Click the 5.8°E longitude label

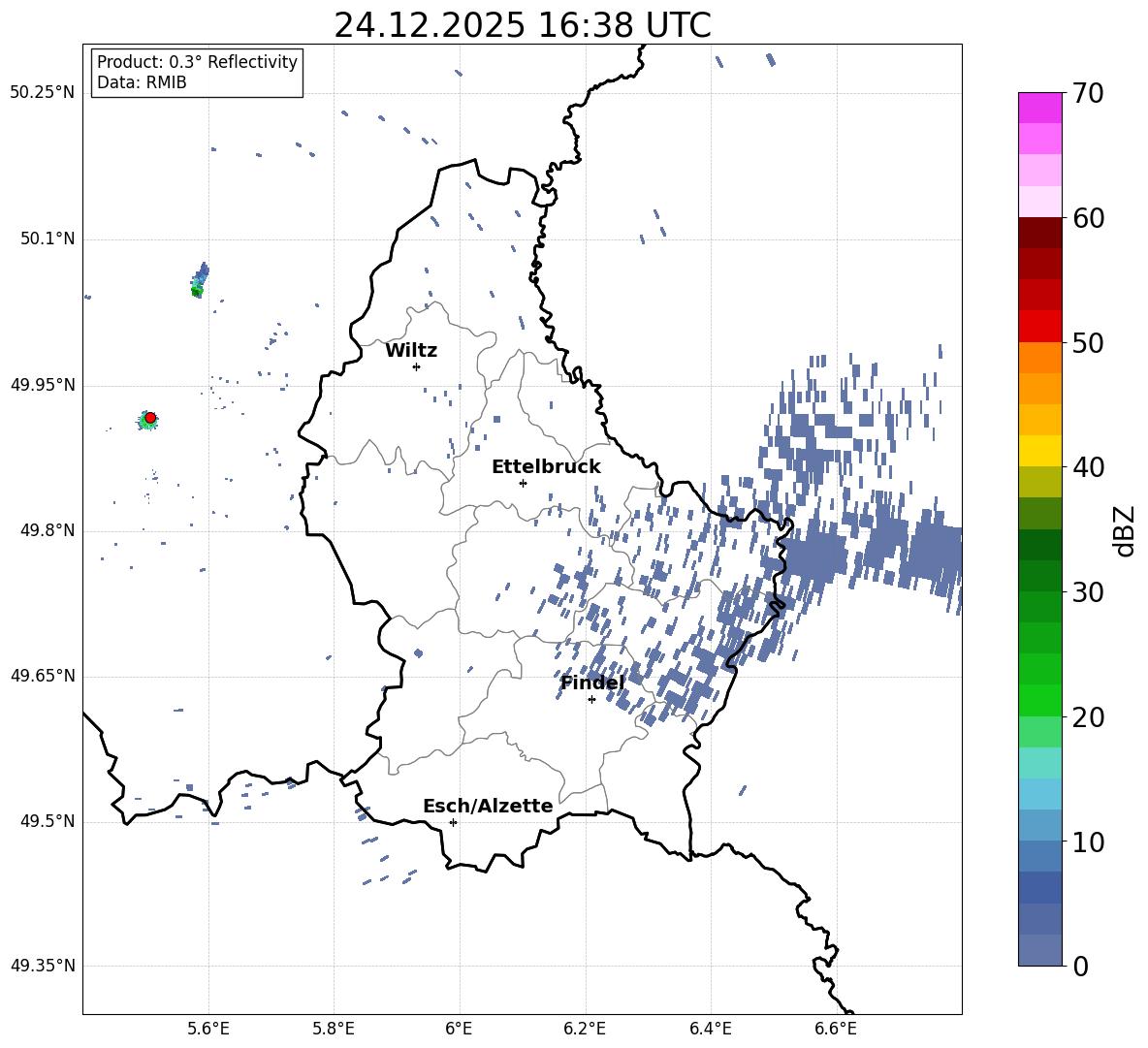click(334, 1029)
